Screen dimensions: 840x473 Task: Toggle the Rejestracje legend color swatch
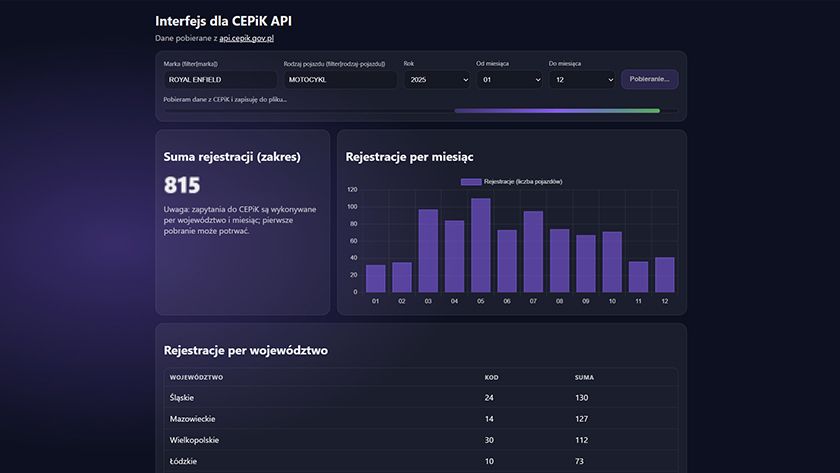point(471,182)
